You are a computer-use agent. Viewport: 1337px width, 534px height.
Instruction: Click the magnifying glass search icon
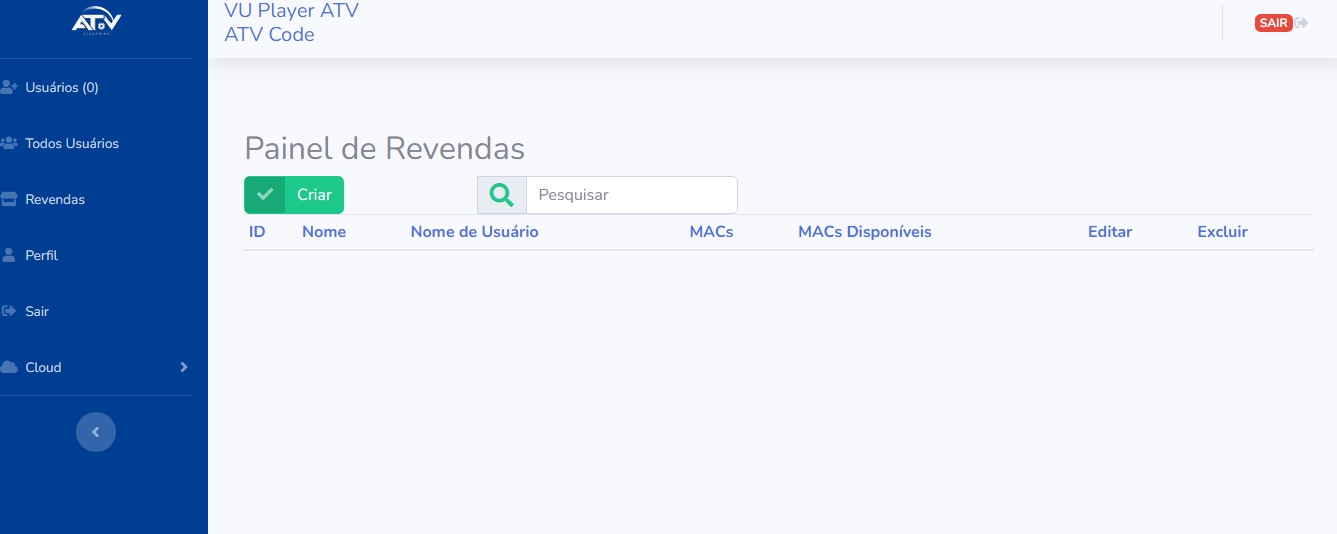click(502, 195)
